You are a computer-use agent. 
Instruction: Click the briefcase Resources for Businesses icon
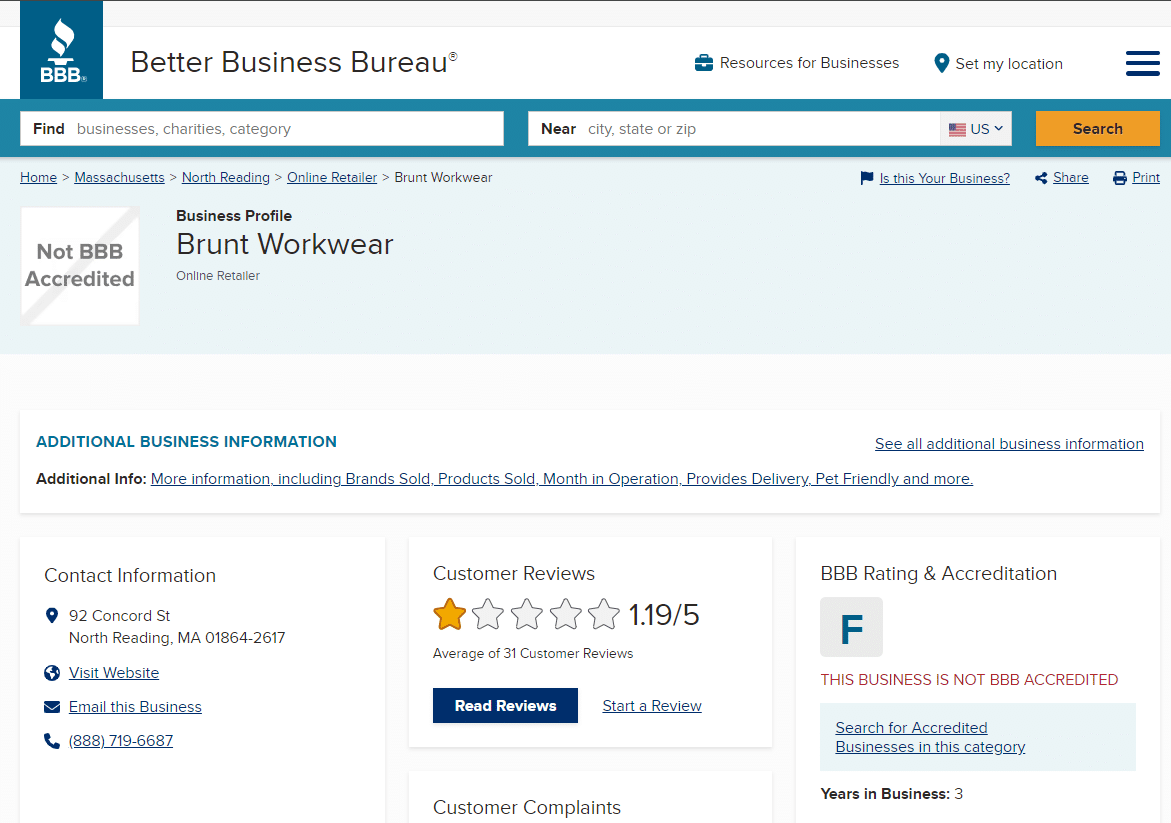[x=704, y=63]
